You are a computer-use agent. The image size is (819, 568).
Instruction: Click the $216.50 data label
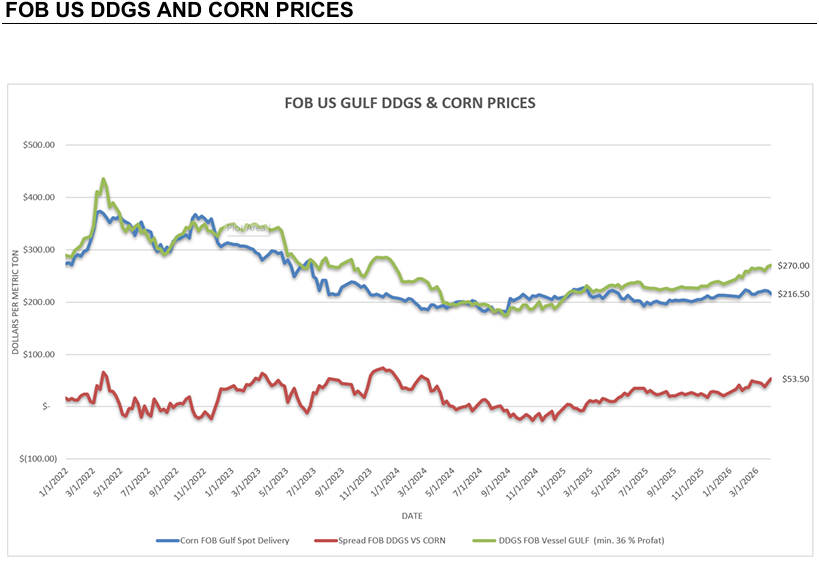tap(793, 294)
